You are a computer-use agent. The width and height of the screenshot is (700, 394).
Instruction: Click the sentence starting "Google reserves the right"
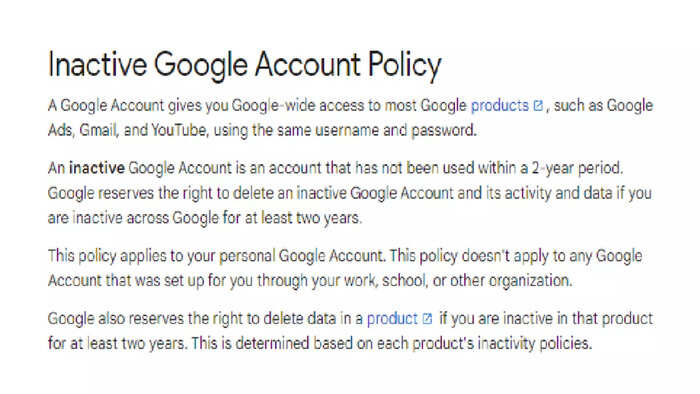coord(350,206)
